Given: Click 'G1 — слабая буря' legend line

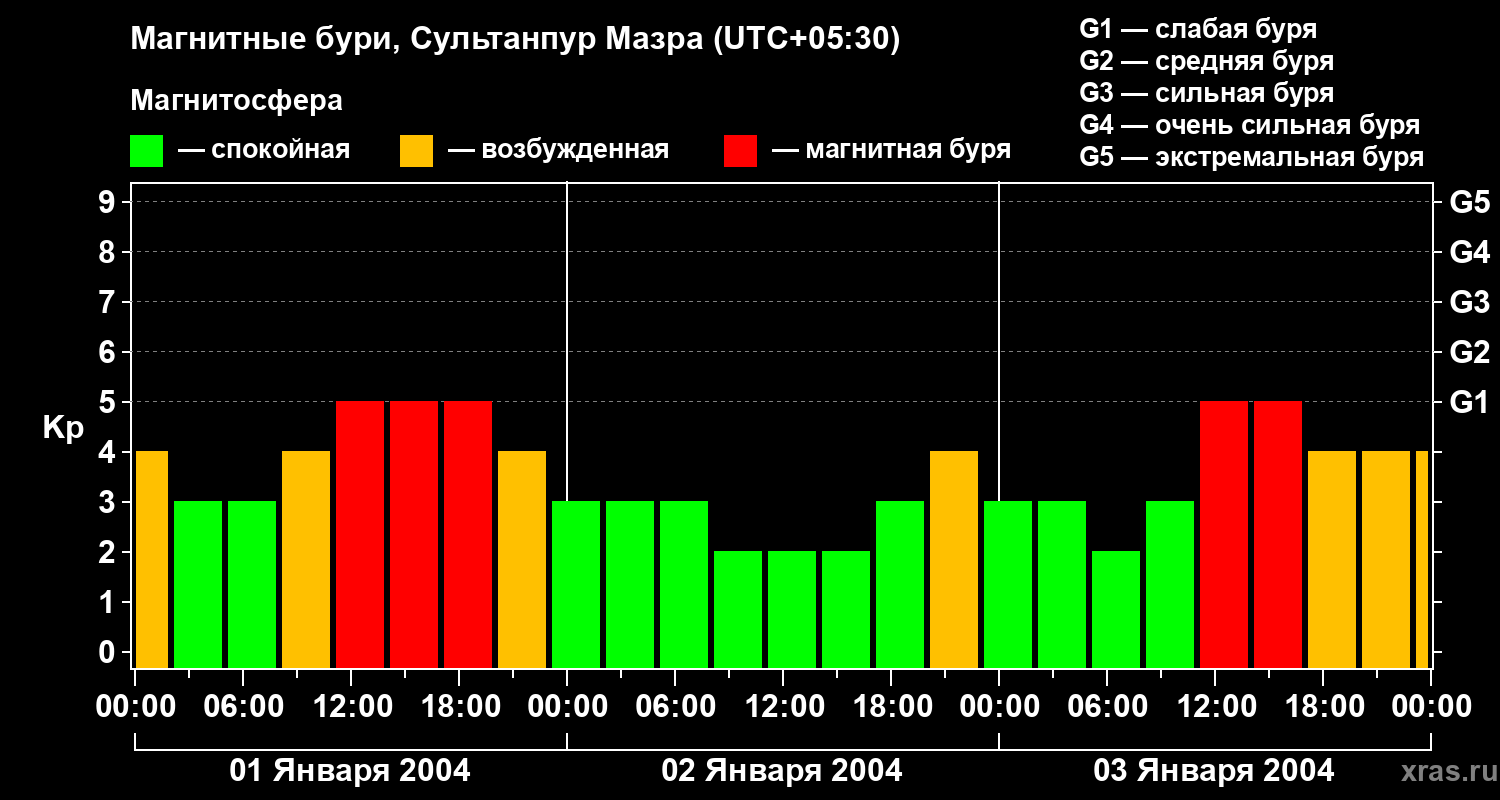Looking at the screenshot, I should (1198, 28).
